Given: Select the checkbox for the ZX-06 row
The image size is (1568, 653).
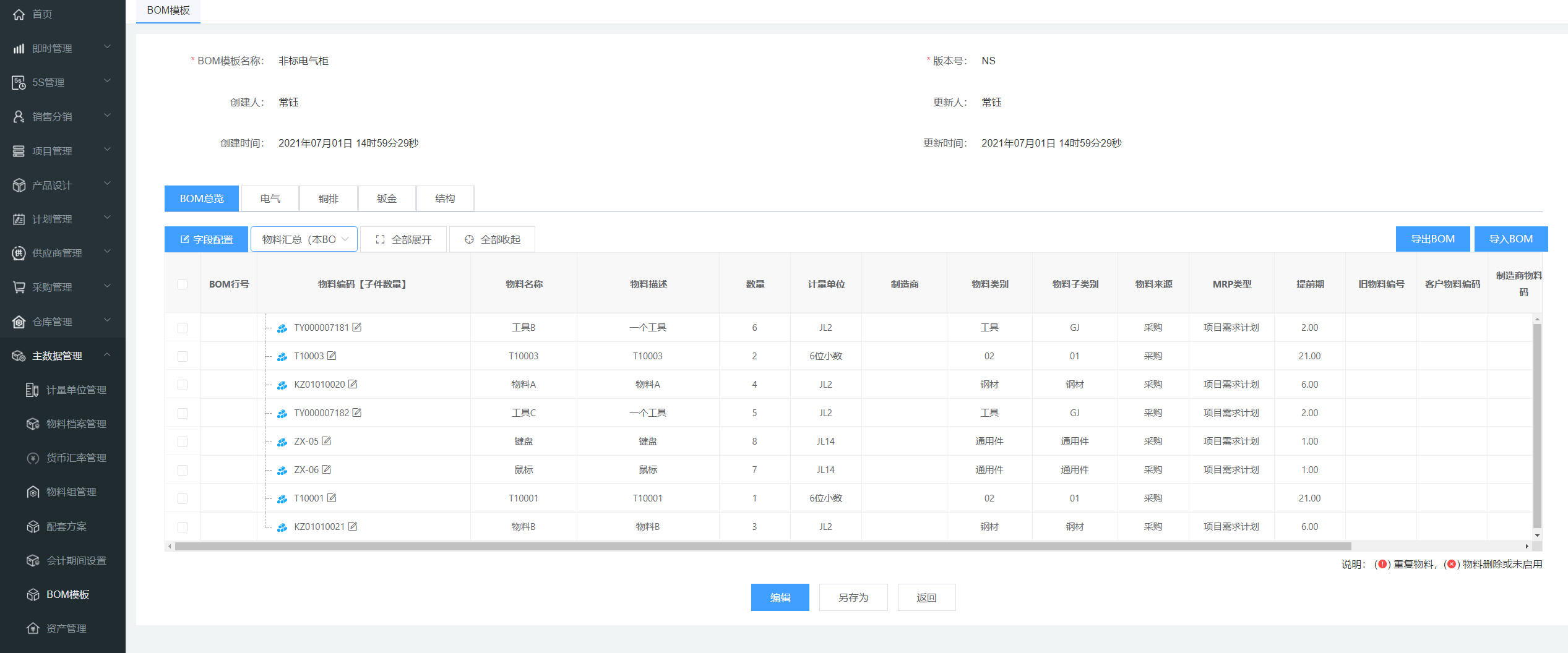Looking at the screenshot, I should 183,470.
